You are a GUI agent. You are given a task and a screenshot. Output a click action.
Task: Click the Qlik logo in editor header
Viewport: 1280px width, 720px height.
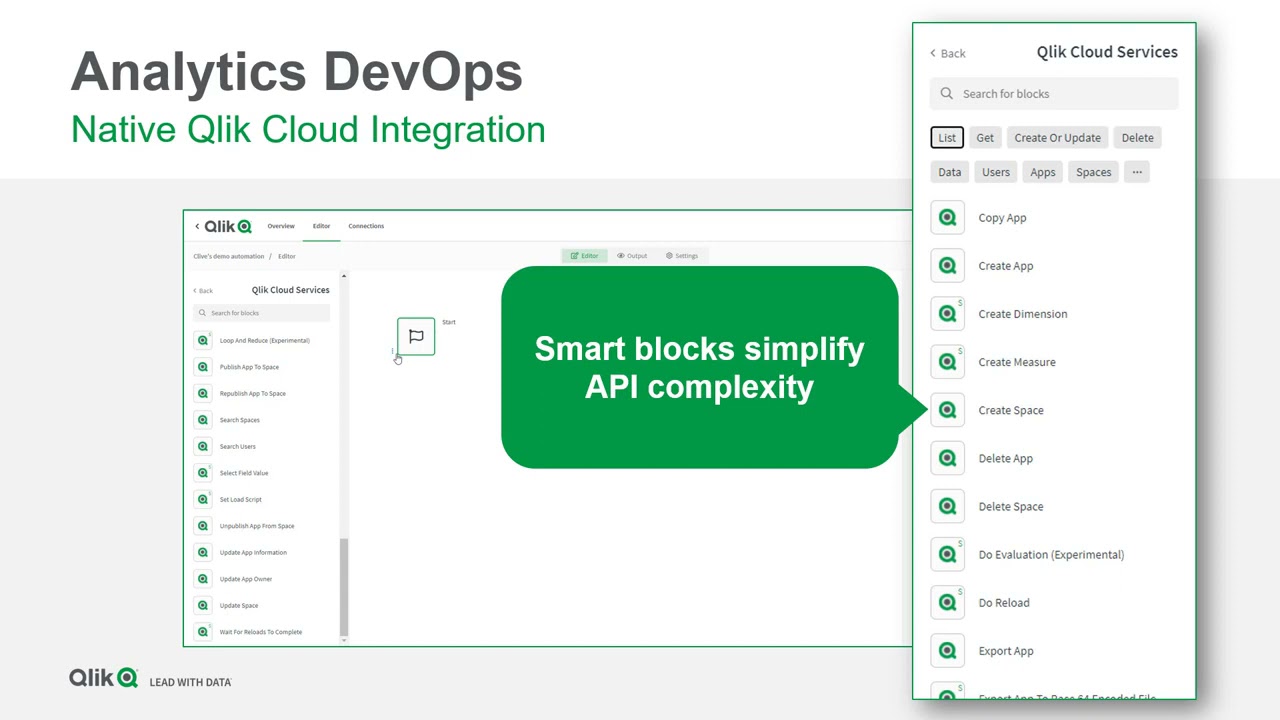point(228,227)
